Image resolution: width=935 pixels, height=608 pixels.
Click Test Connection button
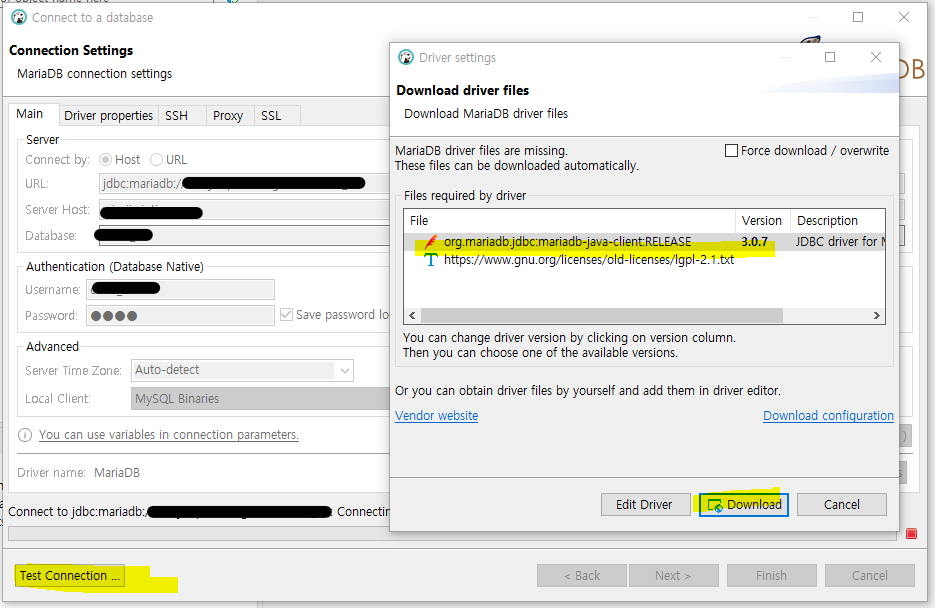(x=70, y=575)
